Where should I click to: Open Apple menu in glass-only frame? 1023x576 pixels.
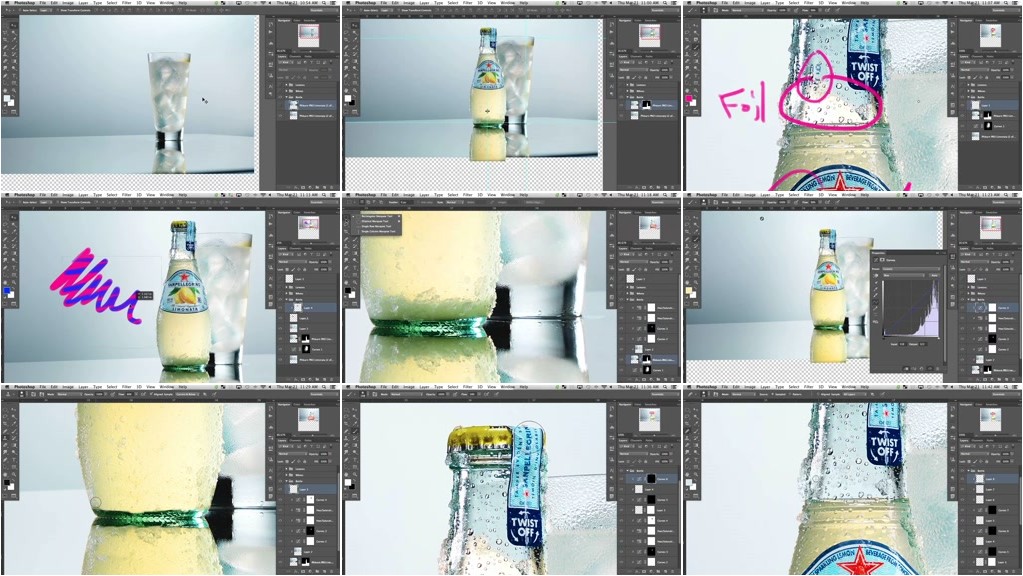click(x=7, y=3)
